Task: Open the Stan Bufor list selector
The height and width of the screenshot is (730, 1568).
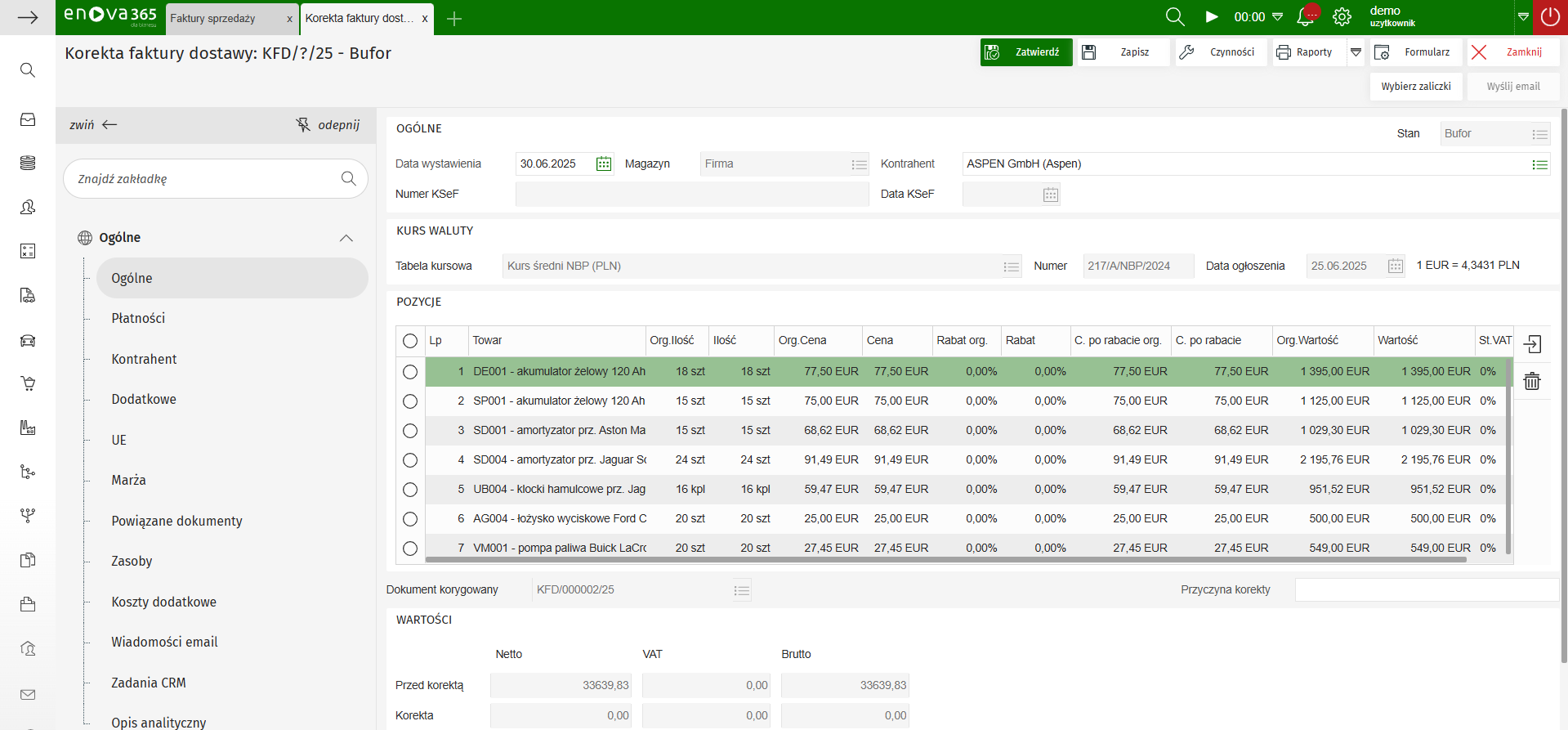Action: pyautogui.click(x=1539, y=134)
